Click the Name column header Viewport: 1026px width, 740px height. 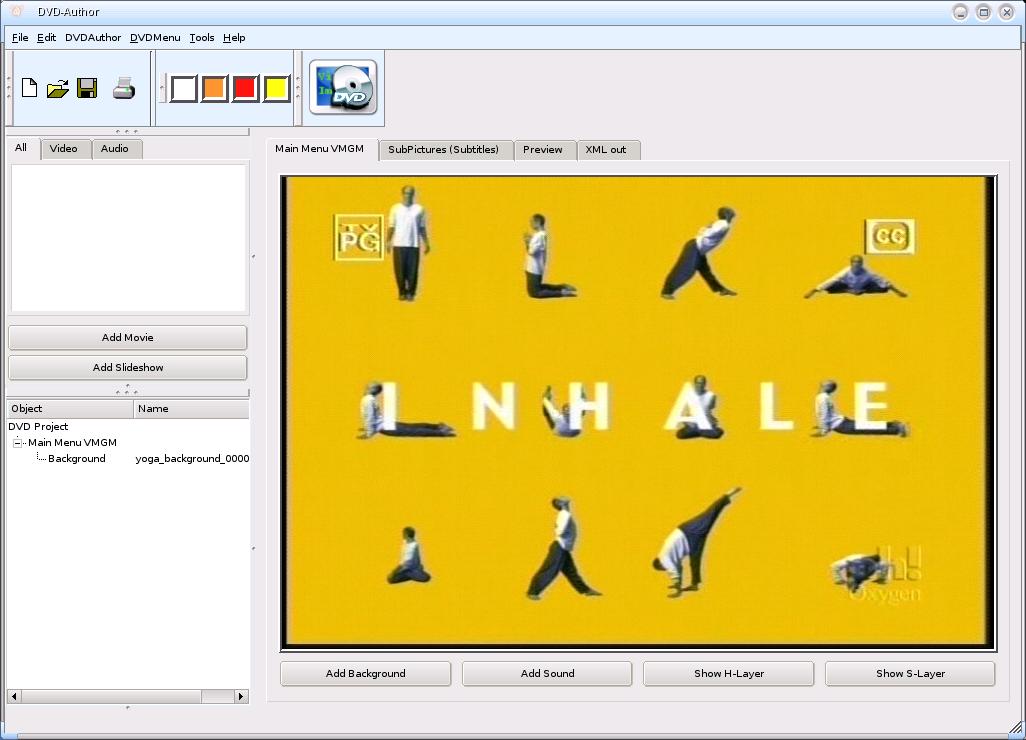click(191, 409)
